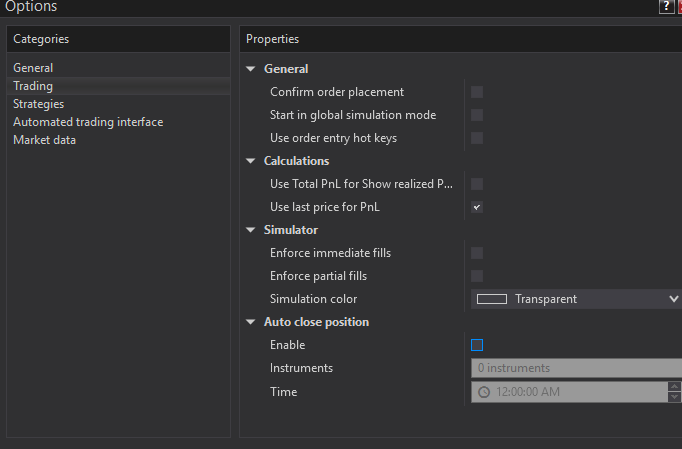Select Automated trading interface category
The height and width of the screenshot is (449, 682).
(88, 122)
